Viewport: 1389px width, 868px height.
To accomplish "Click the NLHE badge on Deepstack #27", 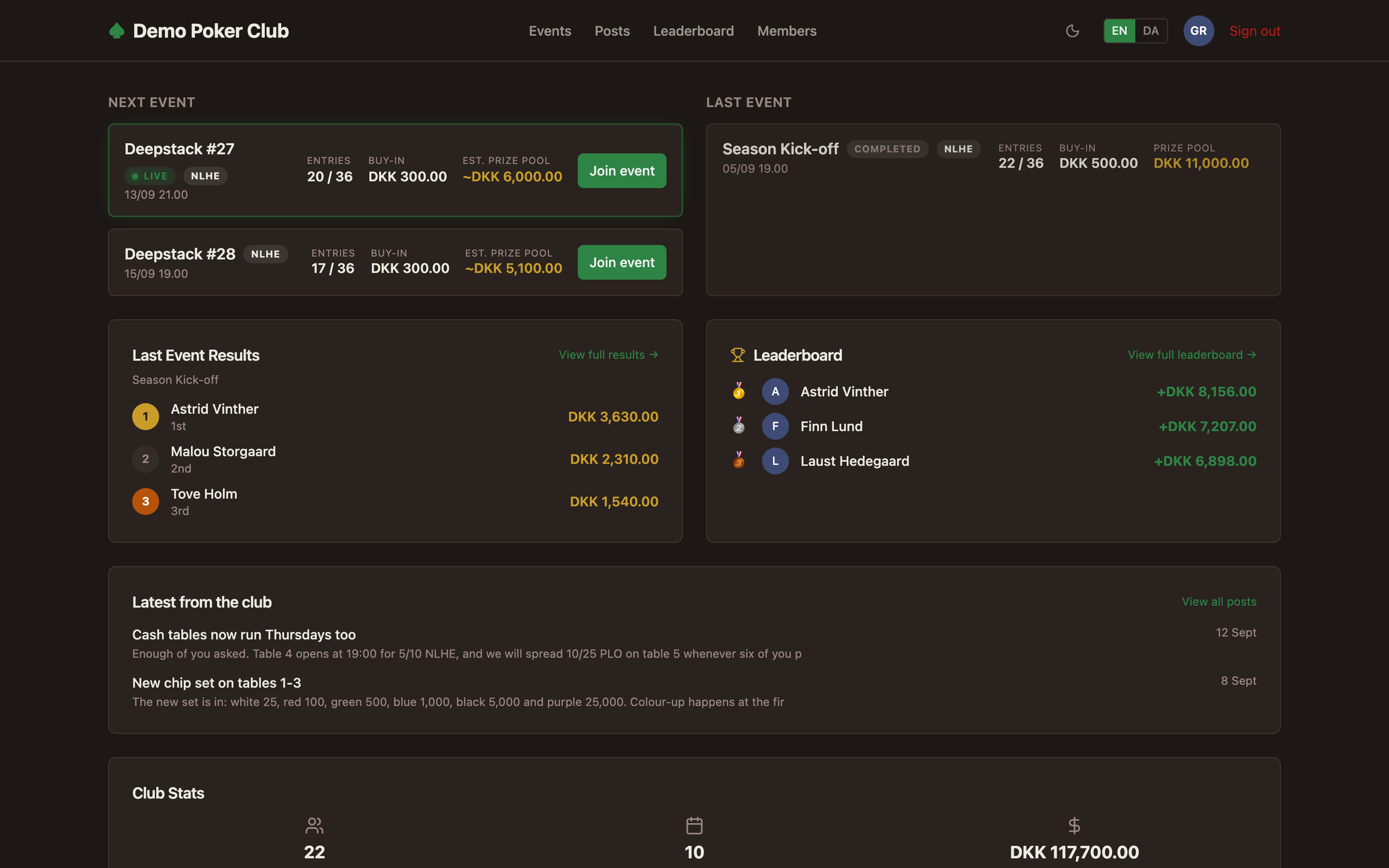I will pos(205,176).
